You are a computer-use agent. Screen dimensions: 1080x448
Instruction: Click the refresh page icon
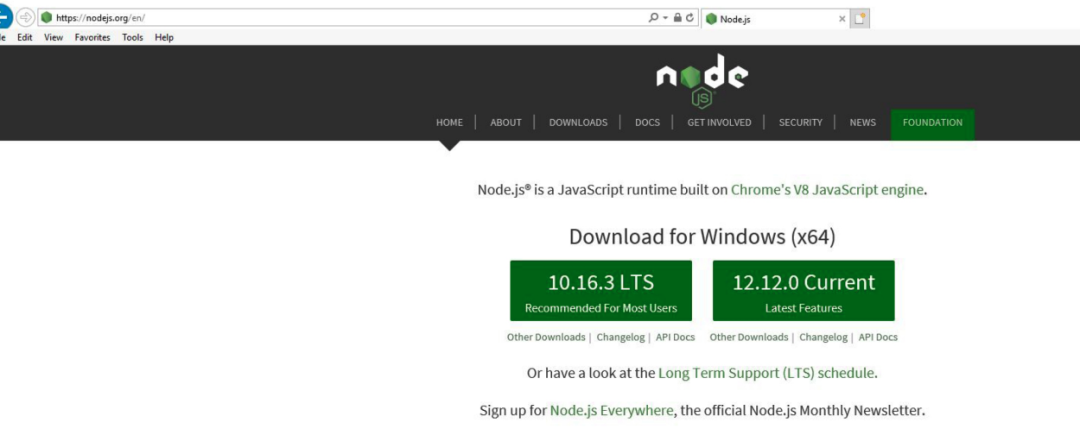pyautogui.click(x=689, y=17)
